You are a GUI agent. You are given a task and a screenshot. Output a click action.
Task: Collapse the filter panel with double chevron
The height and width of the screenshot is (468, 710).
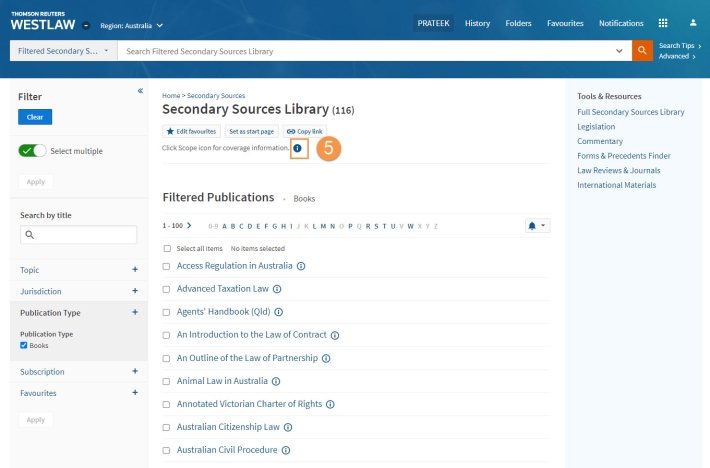pos(140,91)
